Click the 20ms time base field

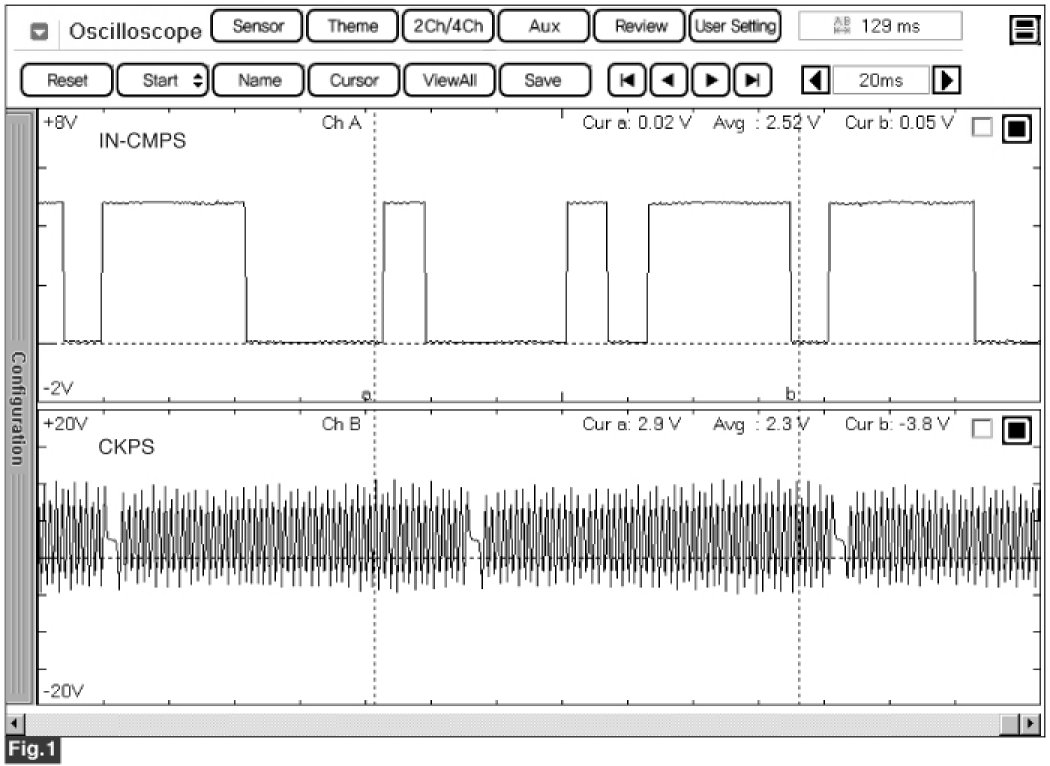[880, 80]
